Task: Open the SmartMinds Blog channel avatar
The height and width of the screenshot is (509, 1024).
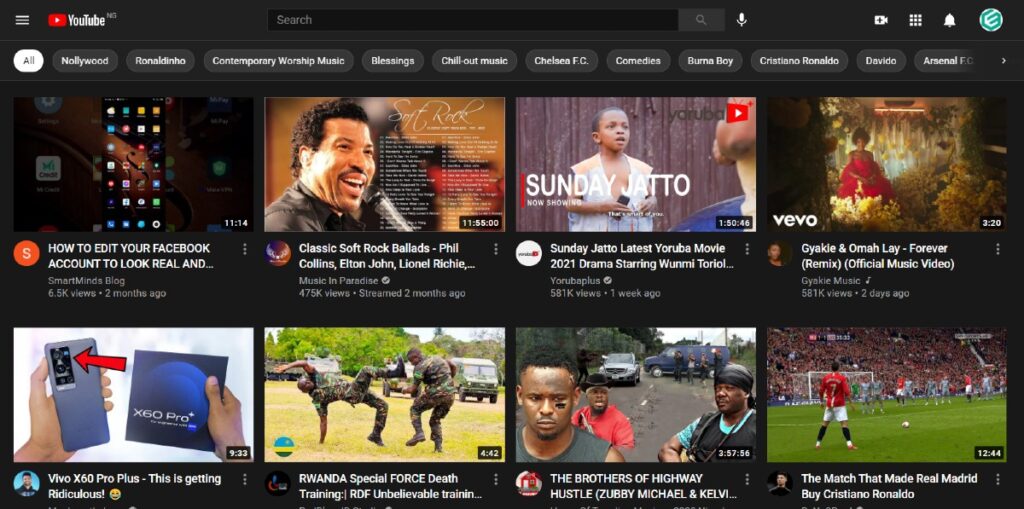Action: (x=26, y=254)
